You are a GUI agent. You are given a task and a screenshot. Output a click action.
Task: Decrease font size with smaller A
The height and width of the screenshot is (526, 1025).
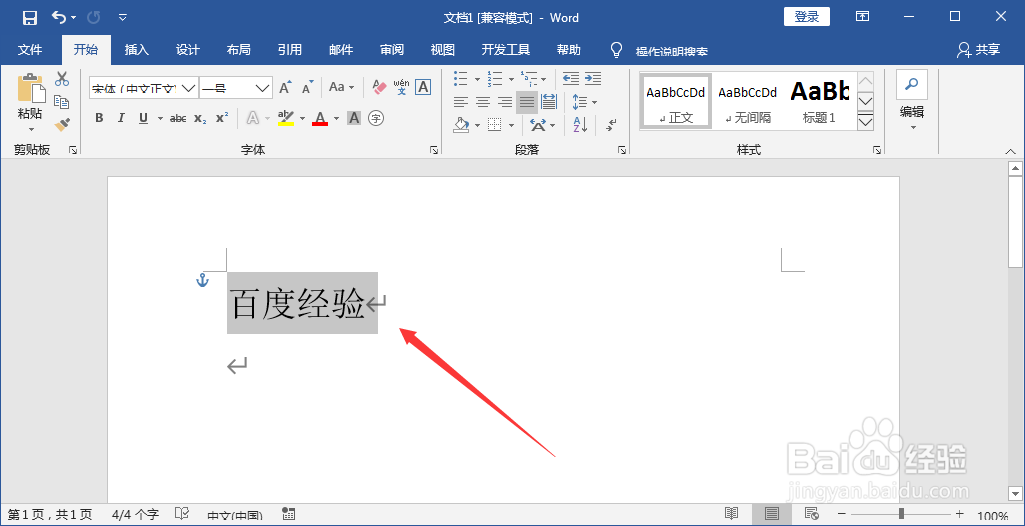point(307,87)
